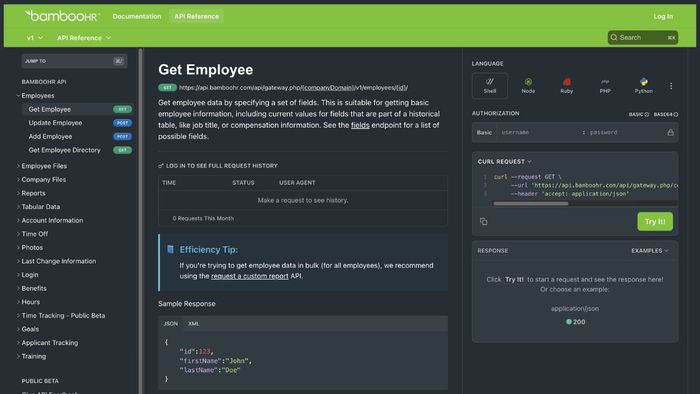The image size is (700, 394).
Task: Click the green 200 status dot
Action: click(x=569, y=322)
